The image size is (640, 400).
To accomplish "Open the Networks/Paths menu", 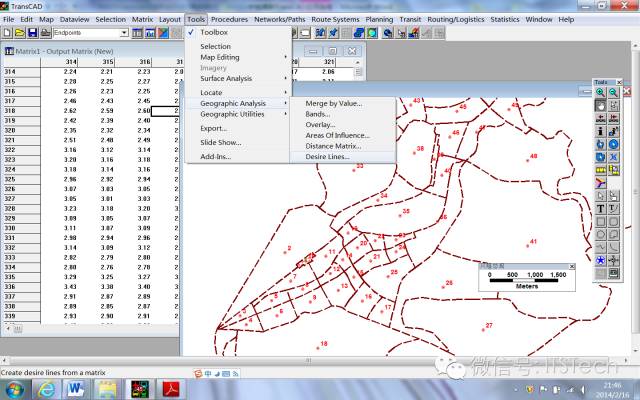I will coord(278,19).
